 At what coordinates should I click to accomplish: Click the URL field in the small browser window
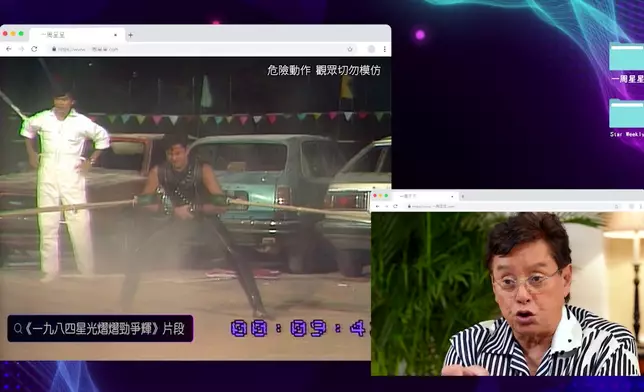tap(513, 206)
